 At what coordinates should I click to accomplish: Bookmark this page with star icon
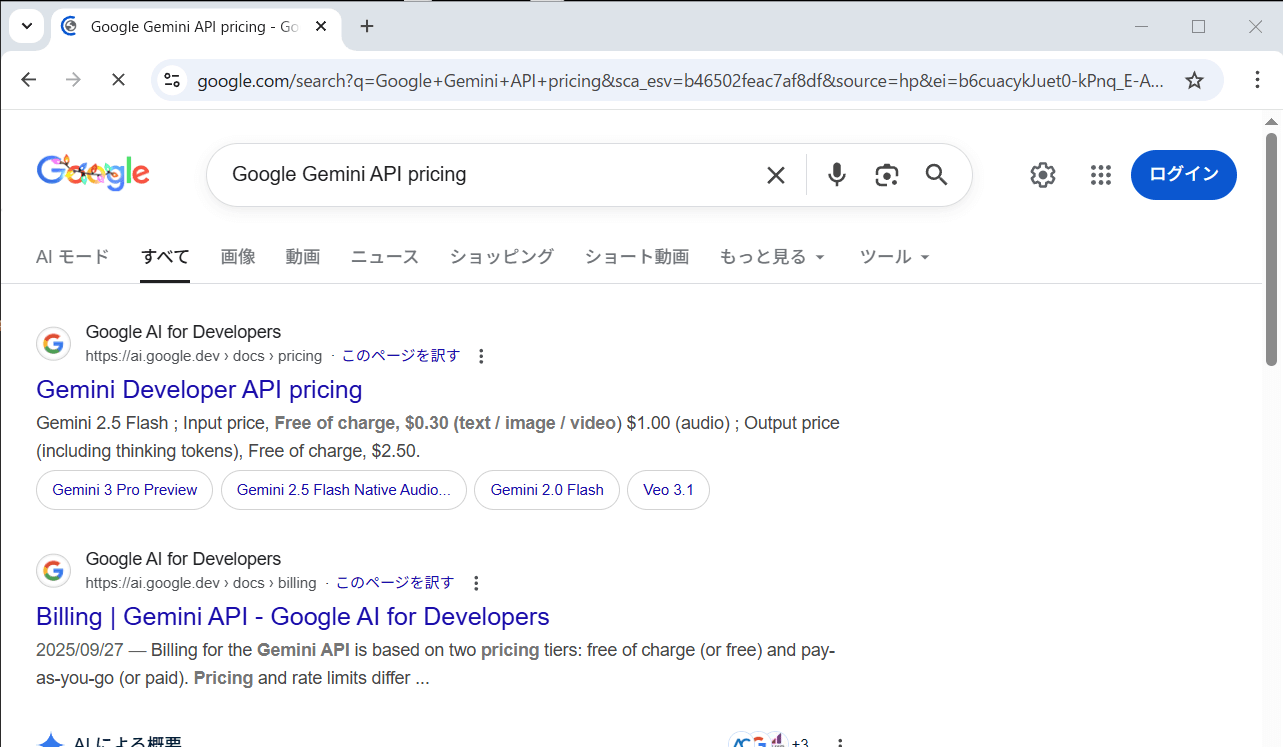pyautogui.click(x=1194, y=80)
